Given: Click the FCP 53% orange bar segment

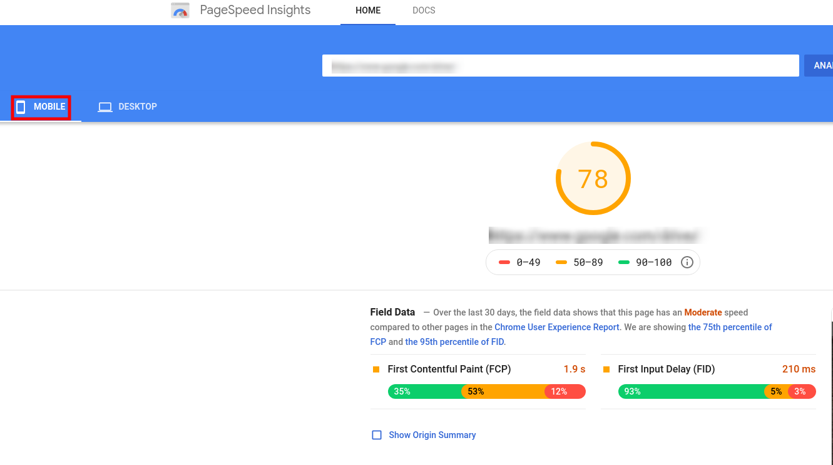Looking at the screenshot, I should click(x=503, y=392).
